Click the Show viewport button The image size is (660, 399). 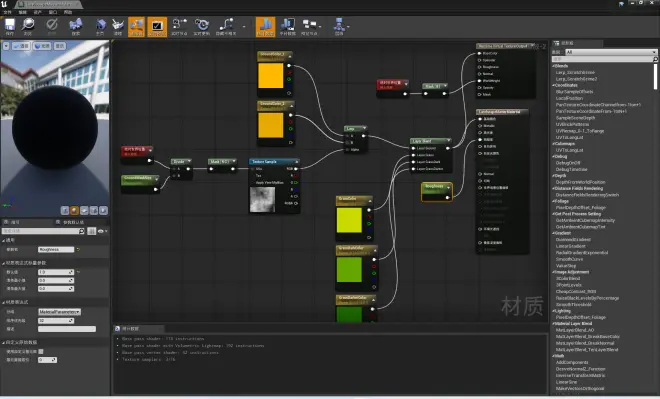point(60,46)
